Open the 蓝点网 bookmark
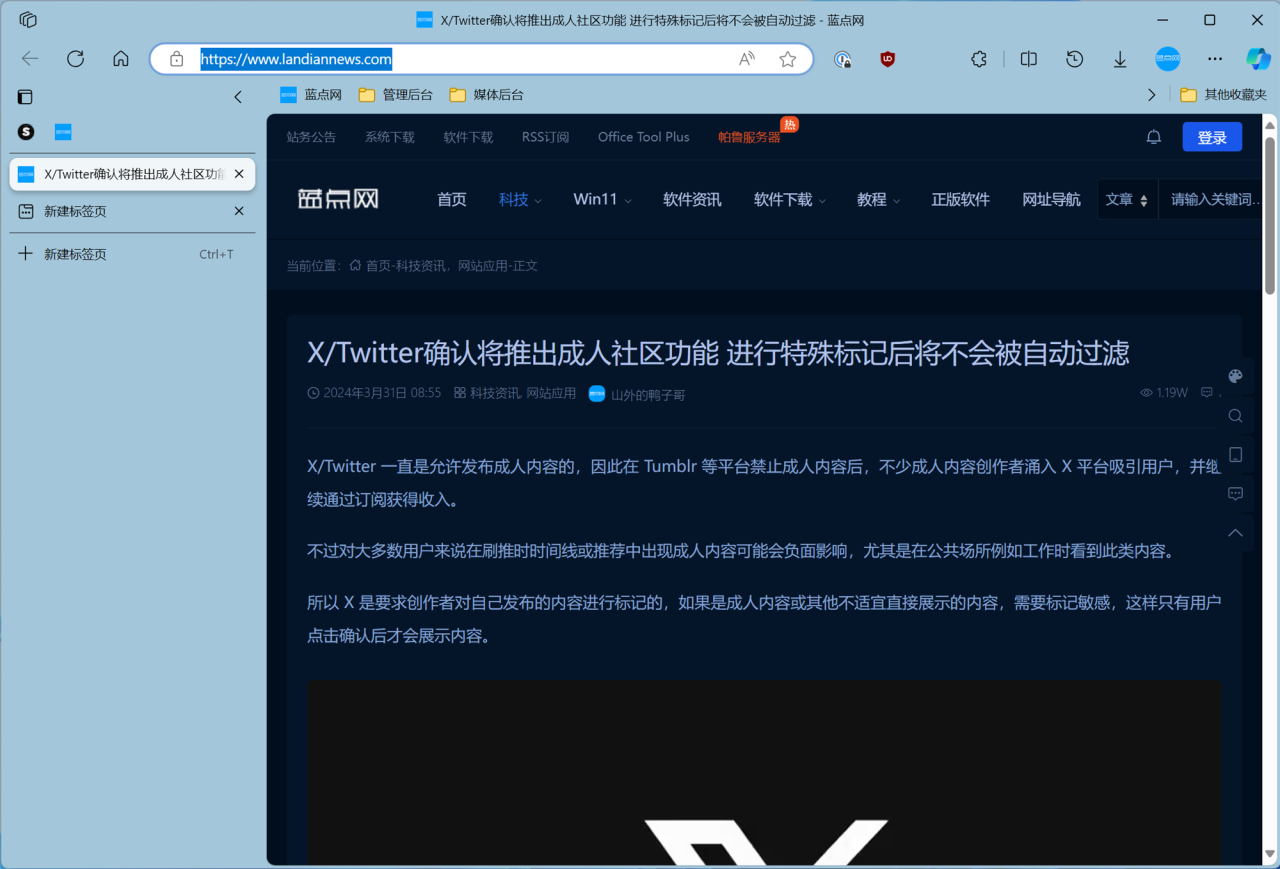This screenshot has width=1280, height=869. tap(311, 95)
